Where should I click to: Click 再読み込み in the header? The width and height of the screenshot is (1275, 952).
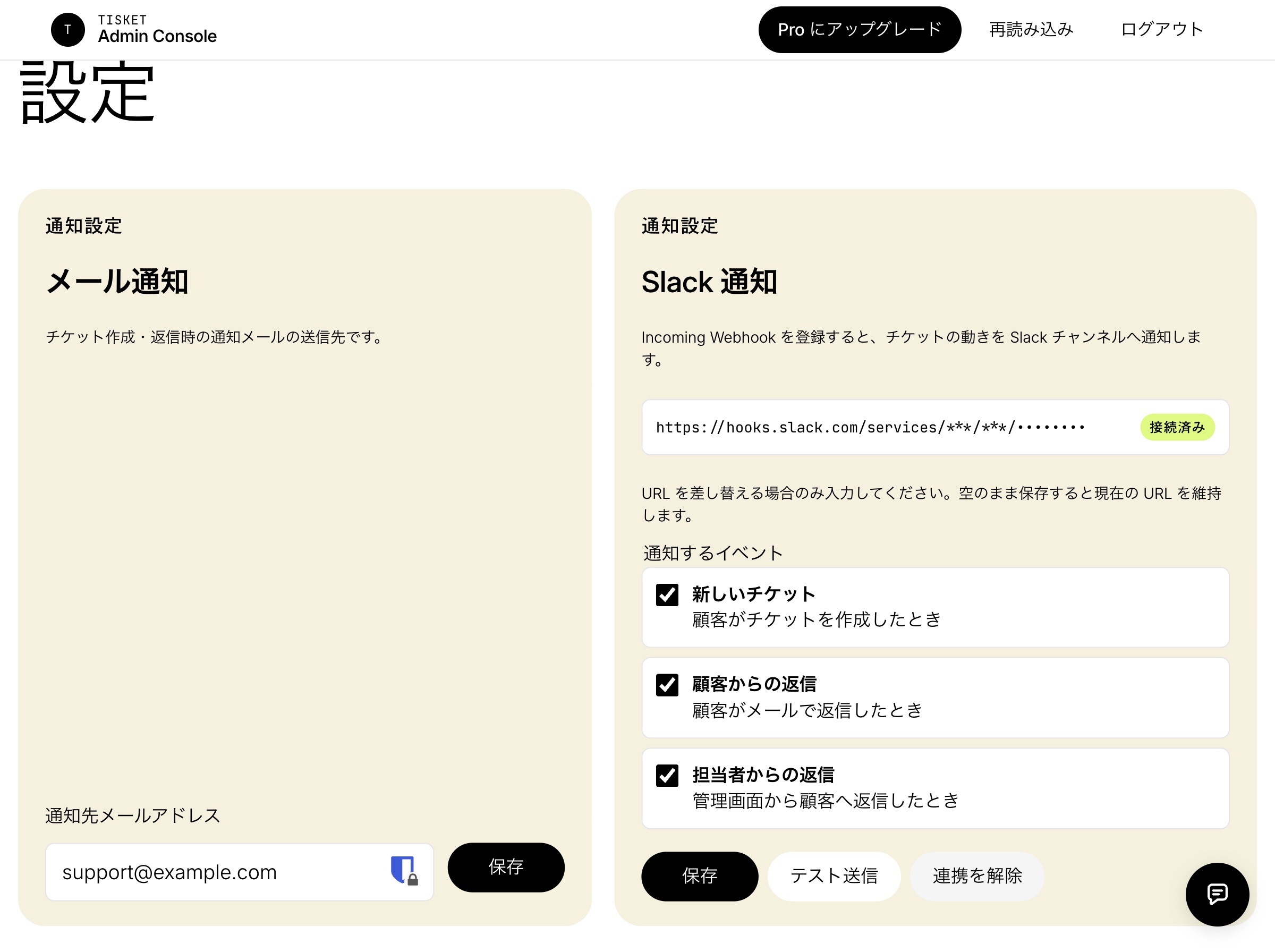[1031, 29]
